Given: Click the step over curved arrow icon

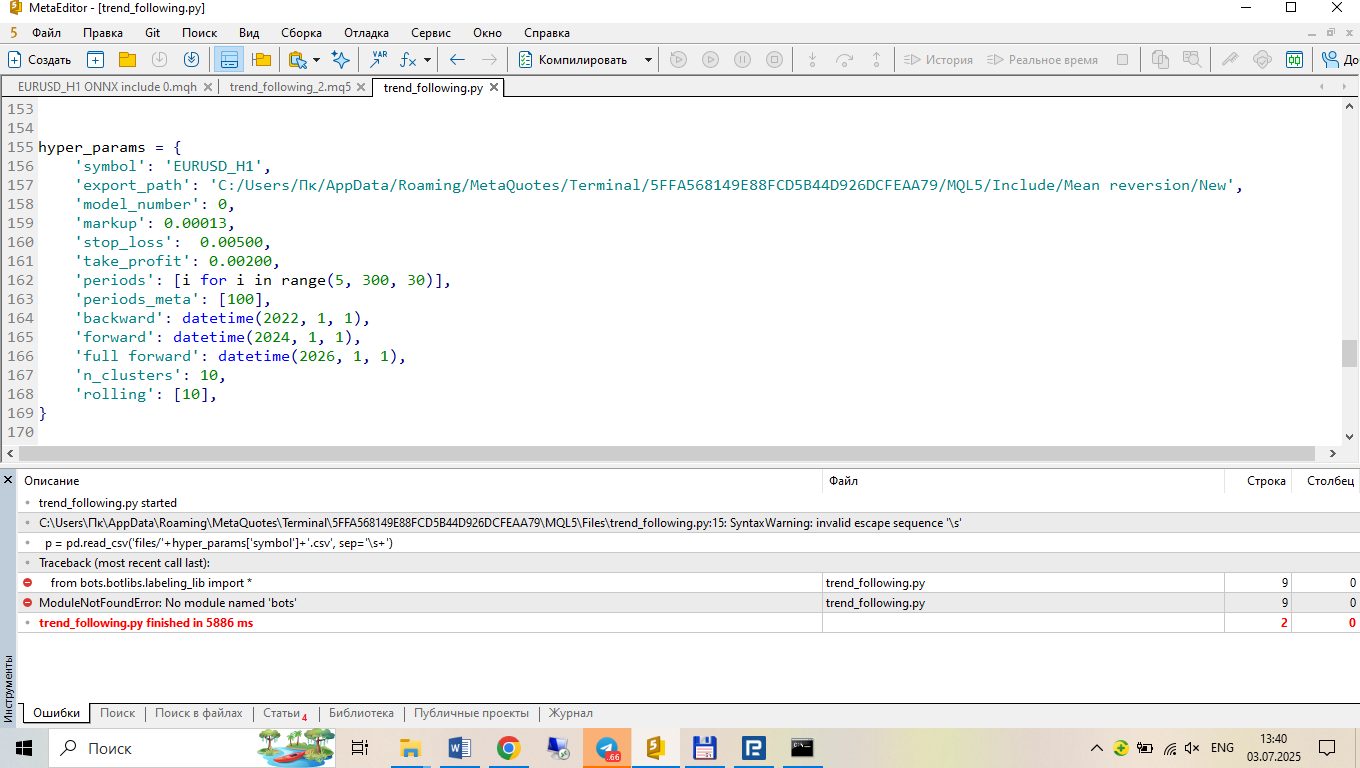Looking at the screenshot, I should click(844, 60).
